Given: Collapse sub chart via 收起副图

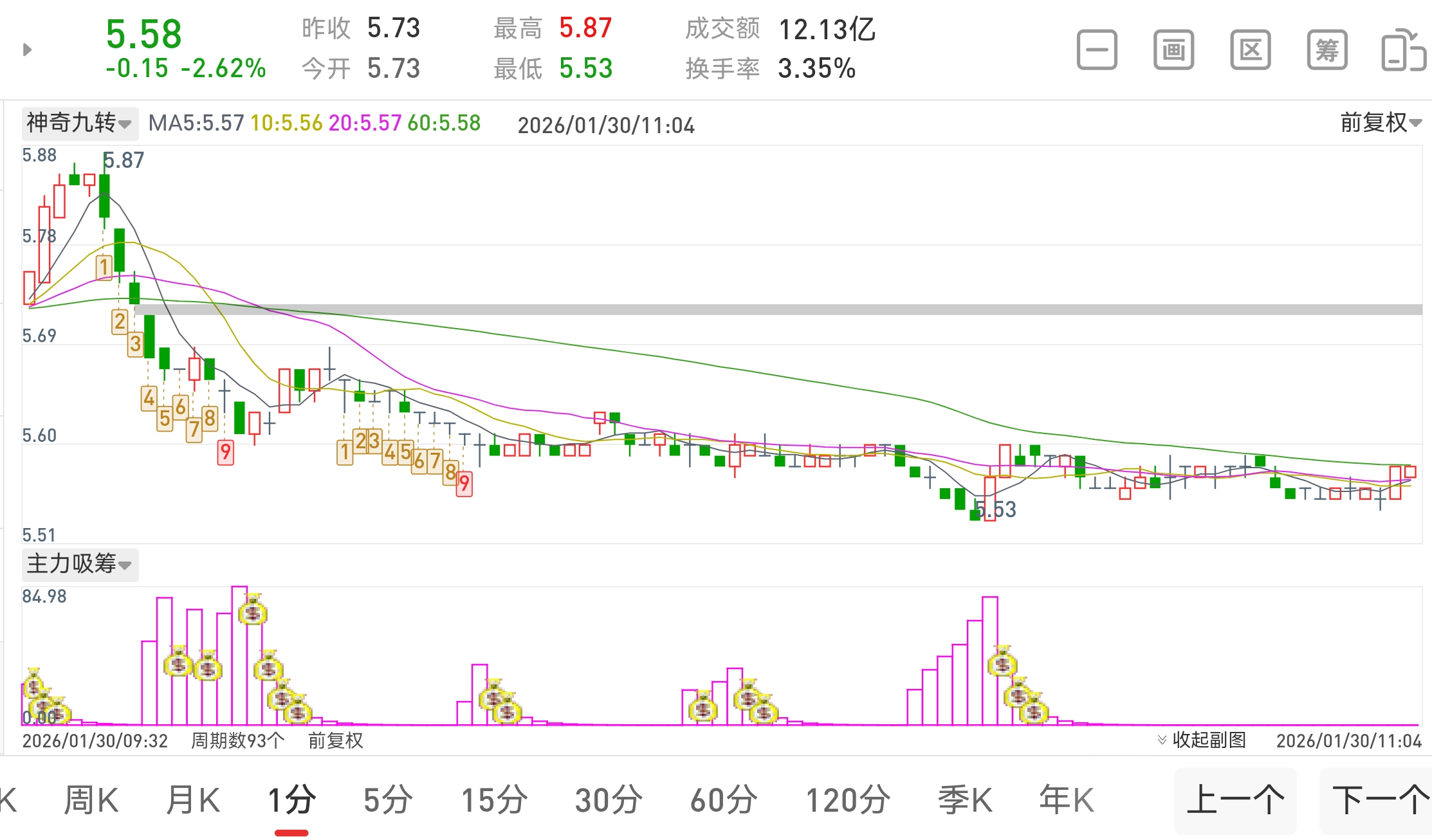Looking at the screenshot, I should 1202,740.
